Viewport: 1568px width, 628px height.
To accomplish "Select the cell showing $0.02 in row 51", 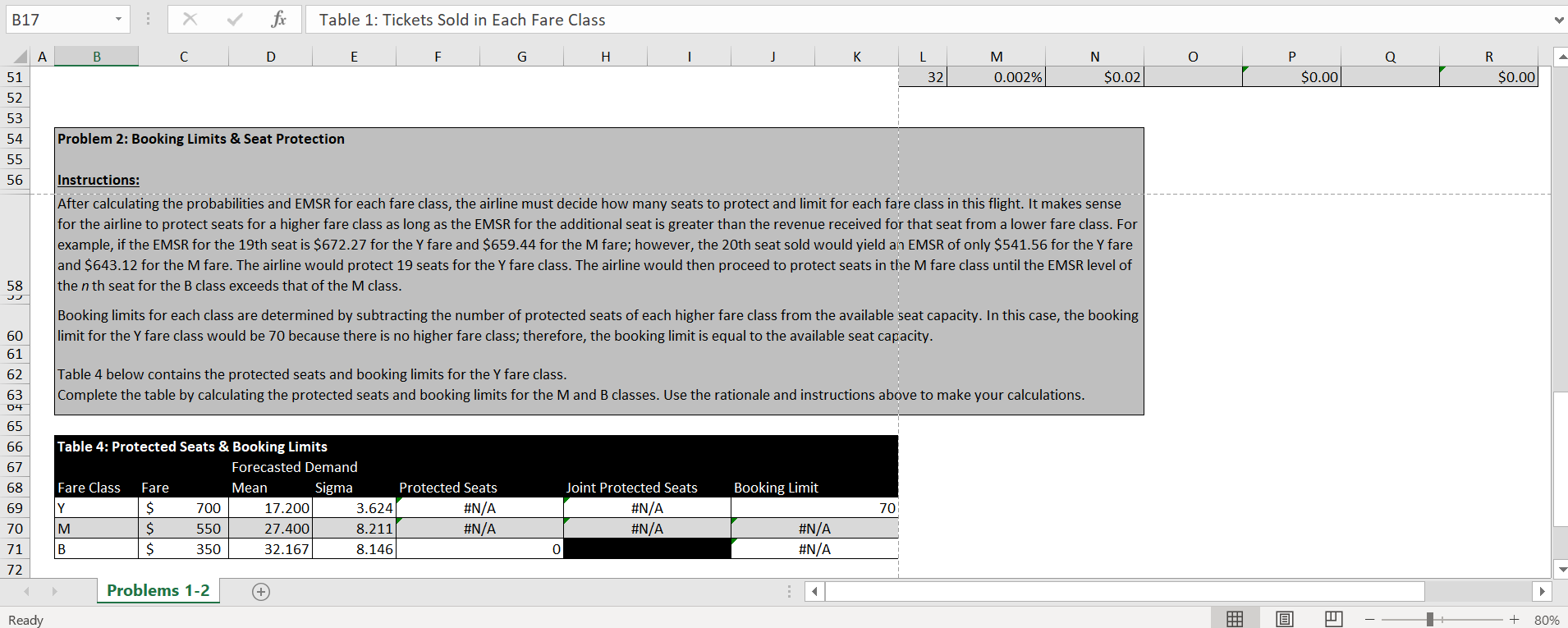I will [1095, 77].
